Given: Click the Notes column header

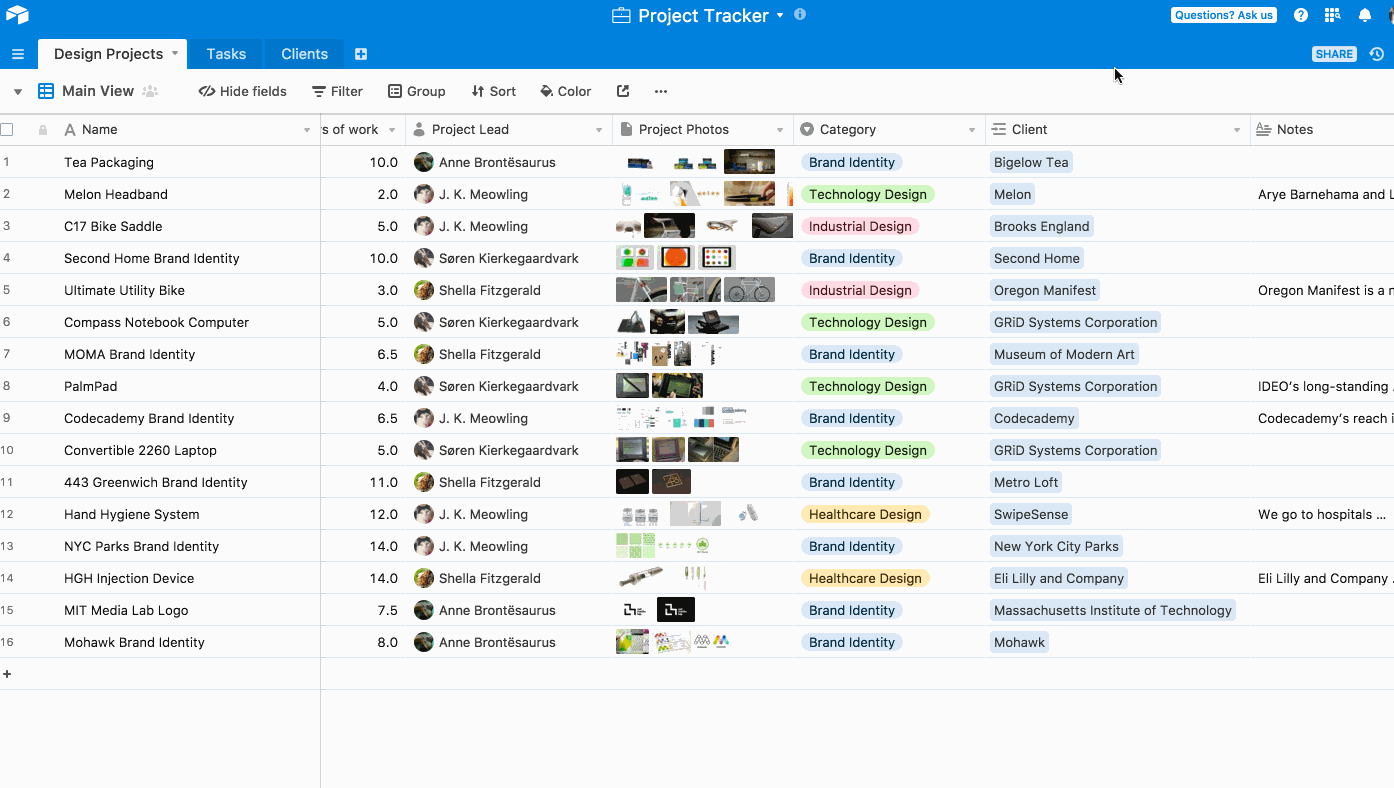Looking at the screenshot, I should tap(1322, 130).
